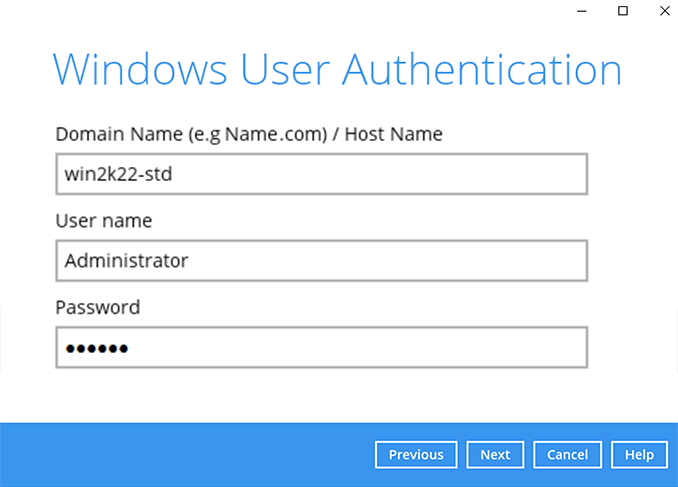The image size is (678, 487).
Task: Click right end of Domain Name field
Action: click(570, 174)
